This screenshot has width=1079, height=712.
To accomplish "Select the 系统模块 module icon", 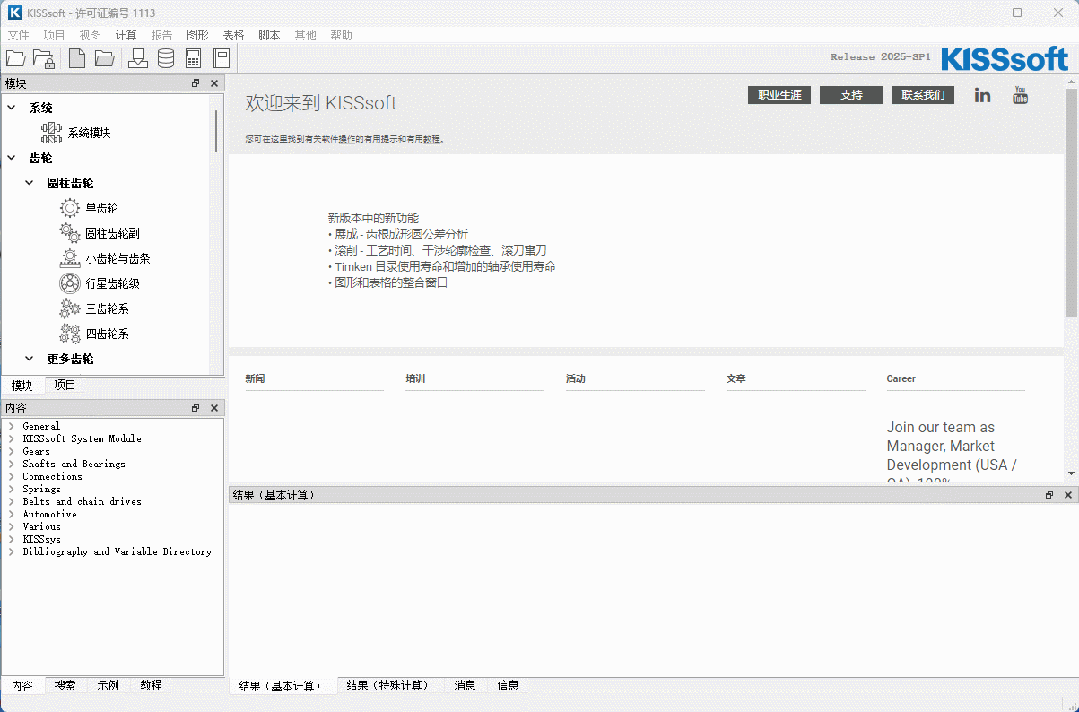I will [52, 132].
